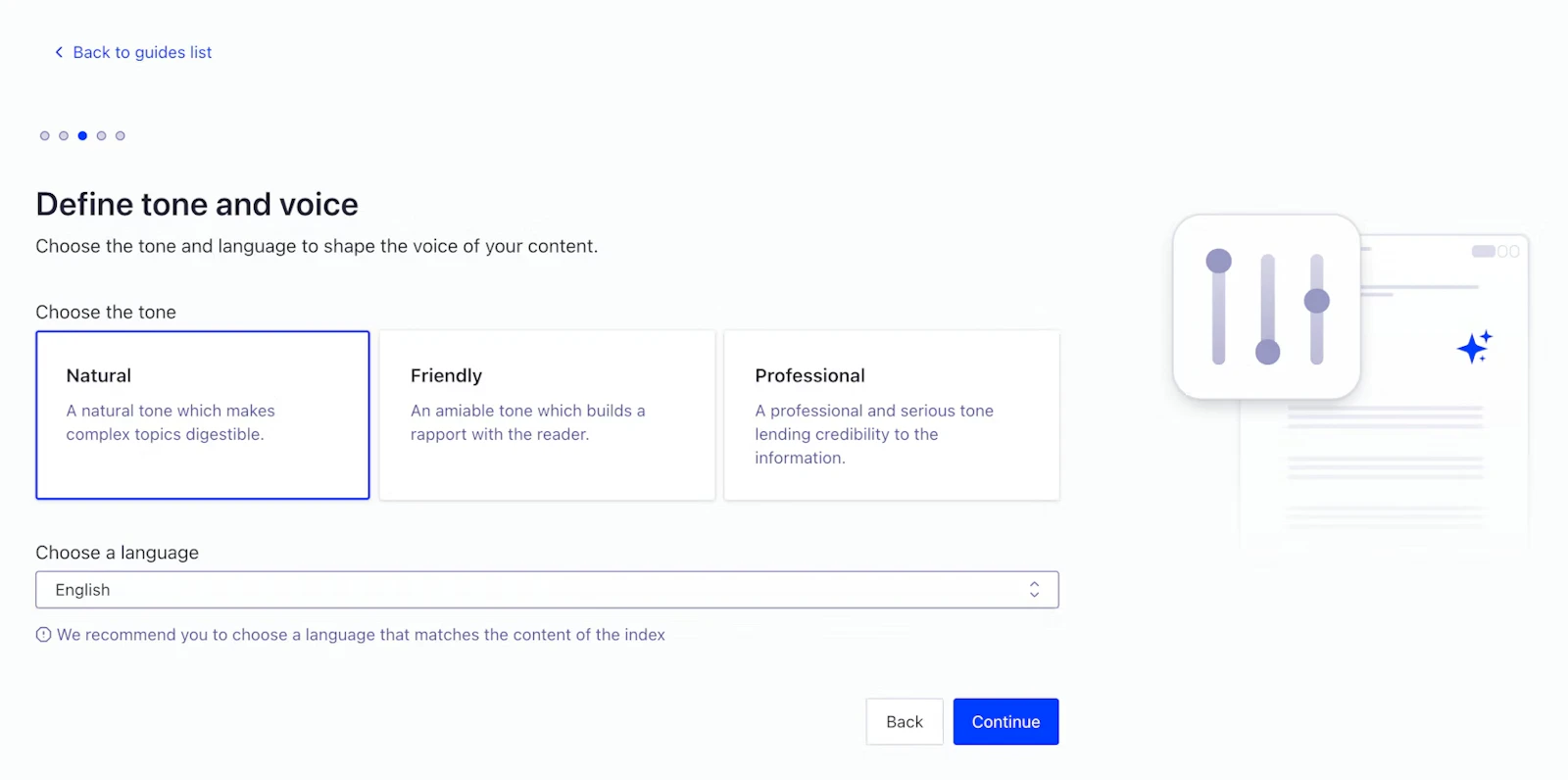1568x780 pixels.
Task: Choose the Friendly tone card
Action: [547, 415]
